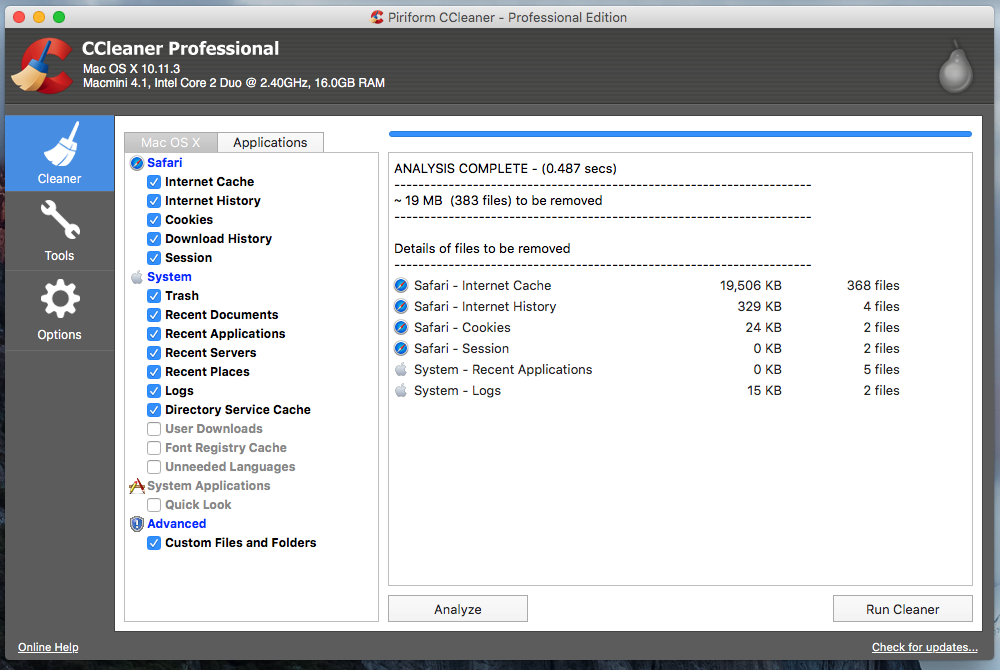Click the 'ANALYSIS COMPLETE' status line
The height and width of the screenshot is (670, 1000).
505,169
